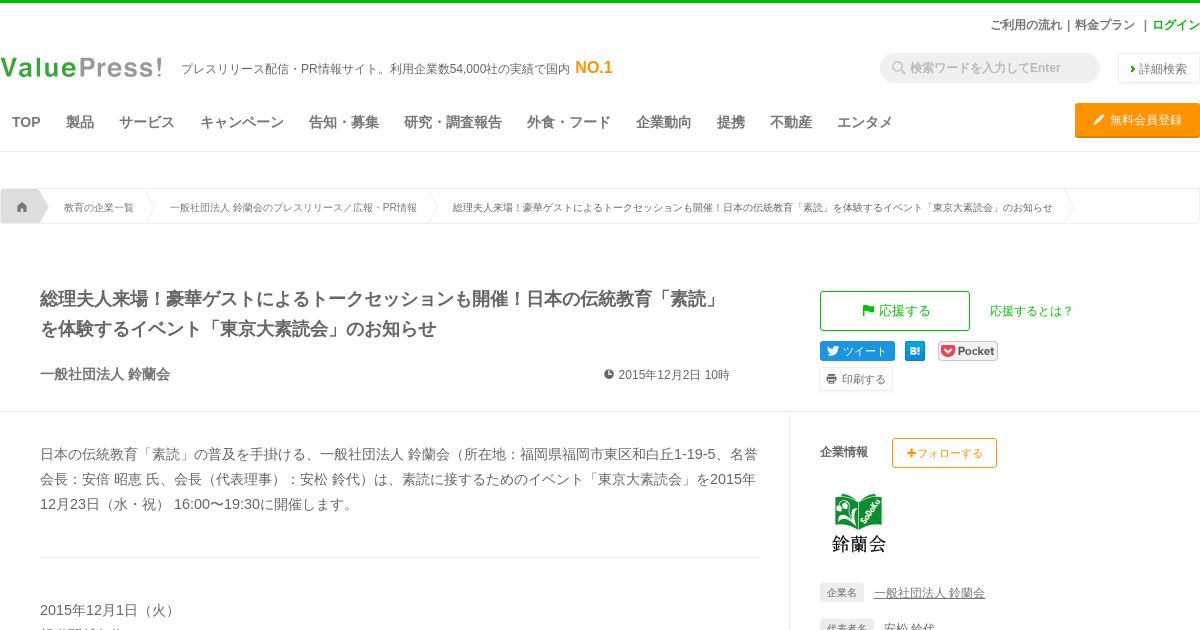This screenshot has width=1200, height=630.
Task: Open the 製品 menu category
Action: 80,122
